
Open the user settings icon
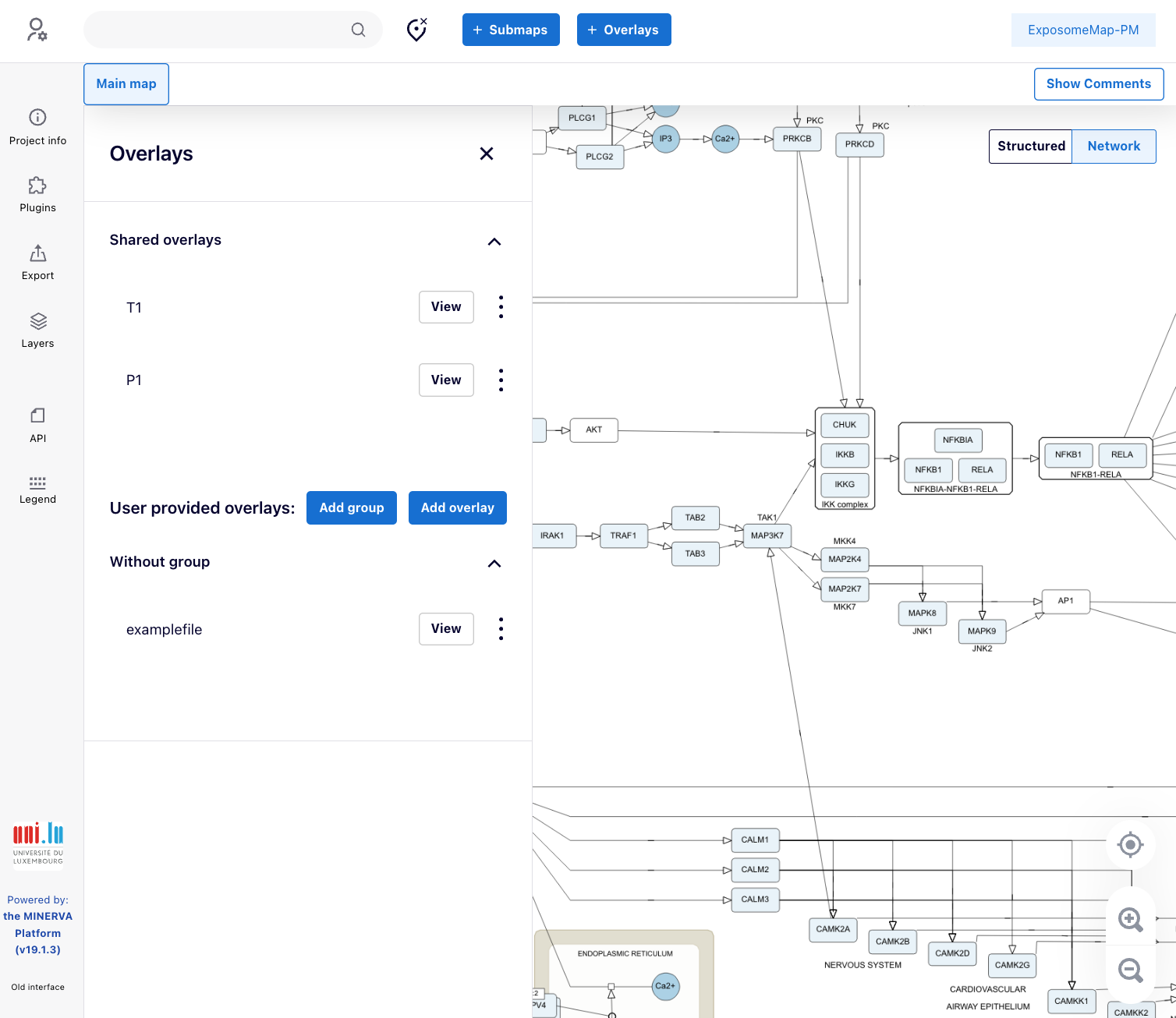37,30
